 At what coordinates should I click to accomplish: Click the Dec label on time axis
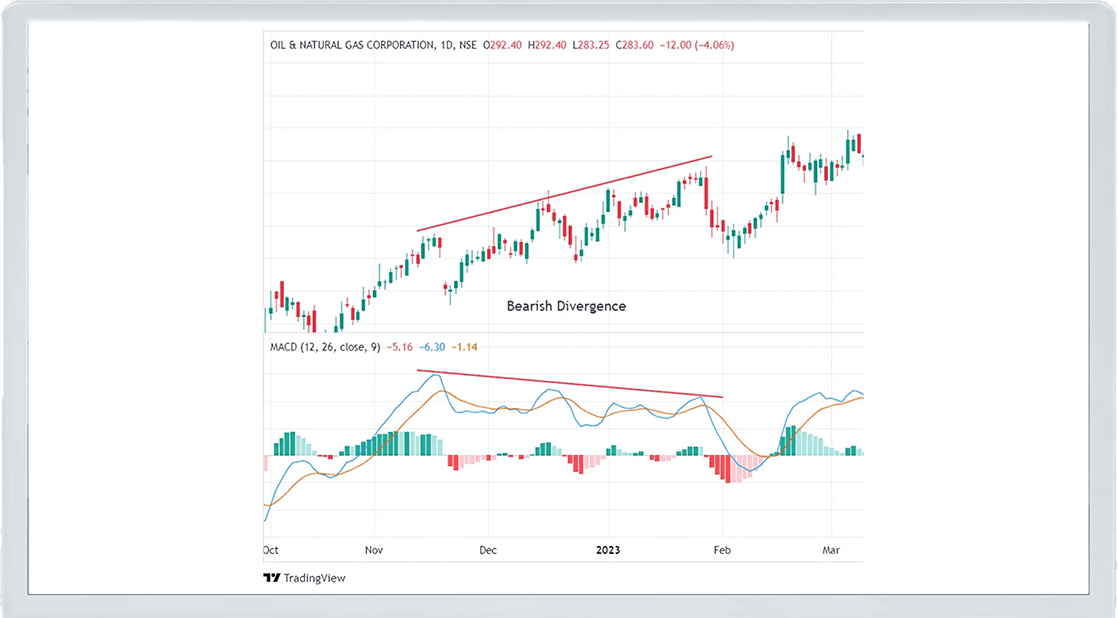(488, 550)
